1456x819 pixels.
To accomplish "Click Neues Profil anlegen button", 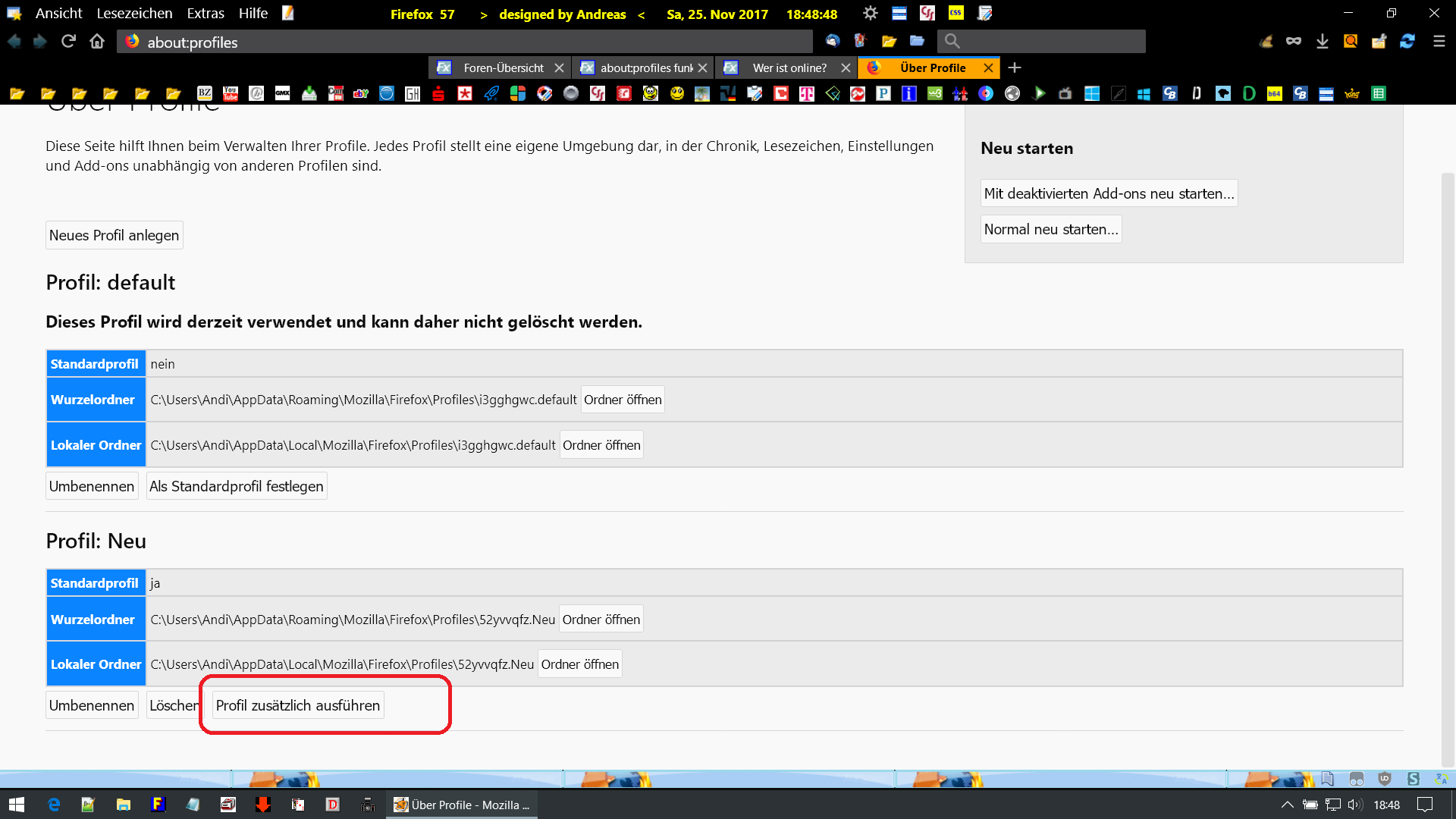I will point(114,235).
